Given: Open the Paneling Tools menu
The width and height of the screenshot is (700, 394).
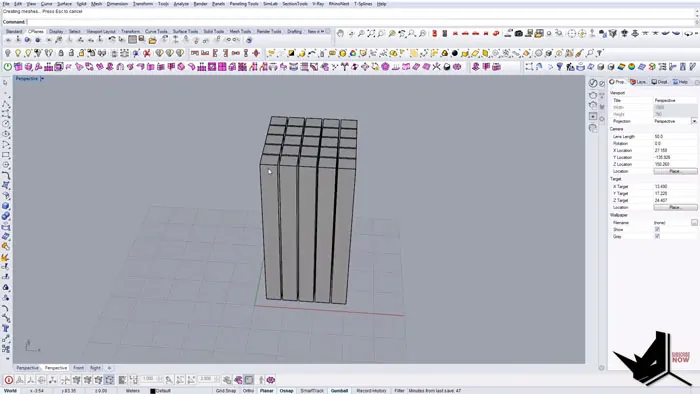Looking at the screenshot, I should pos(244,4).
